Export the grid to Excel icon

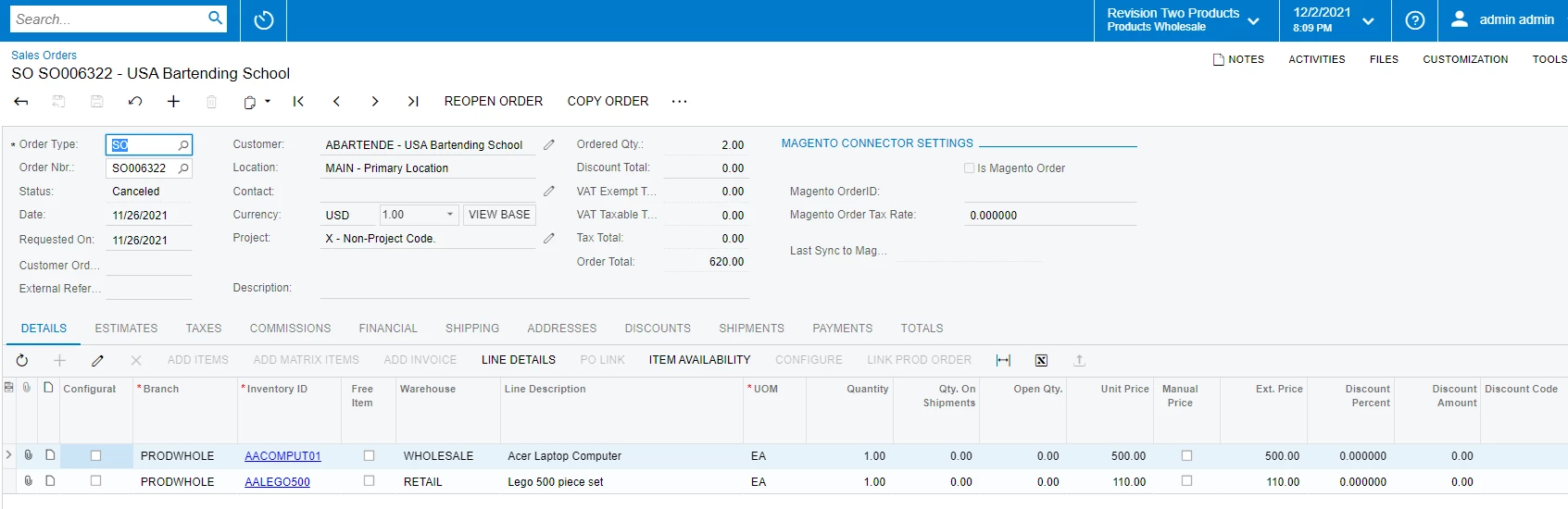coord(1041,360)
